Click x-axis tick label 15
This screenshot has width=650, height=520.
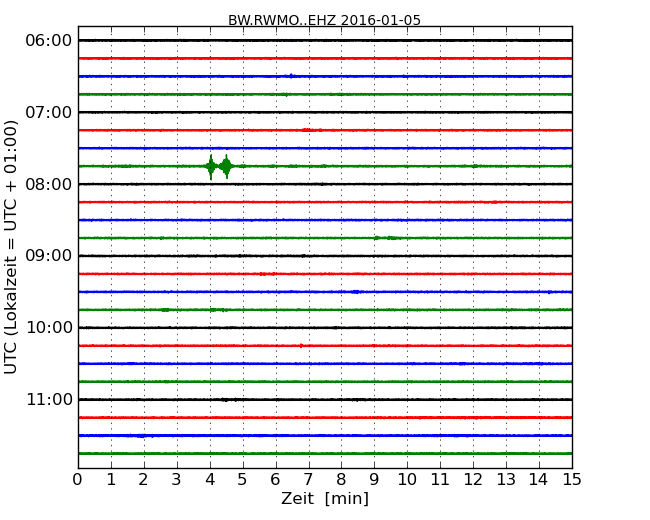[572, 480]
